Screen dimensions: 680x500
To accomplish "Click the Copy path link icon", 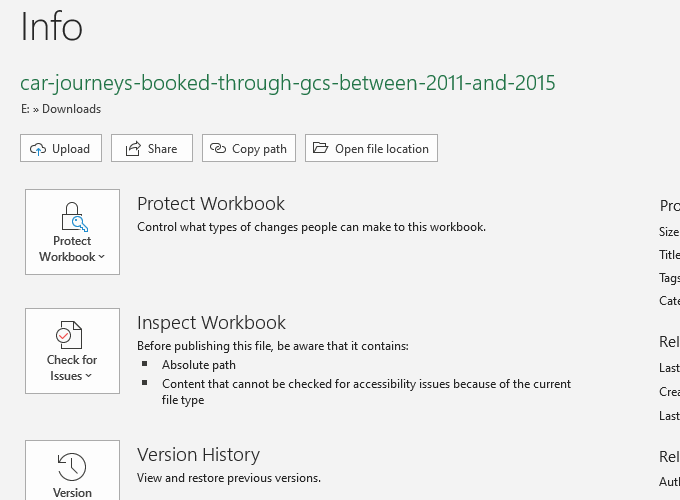I will (219, 149).
